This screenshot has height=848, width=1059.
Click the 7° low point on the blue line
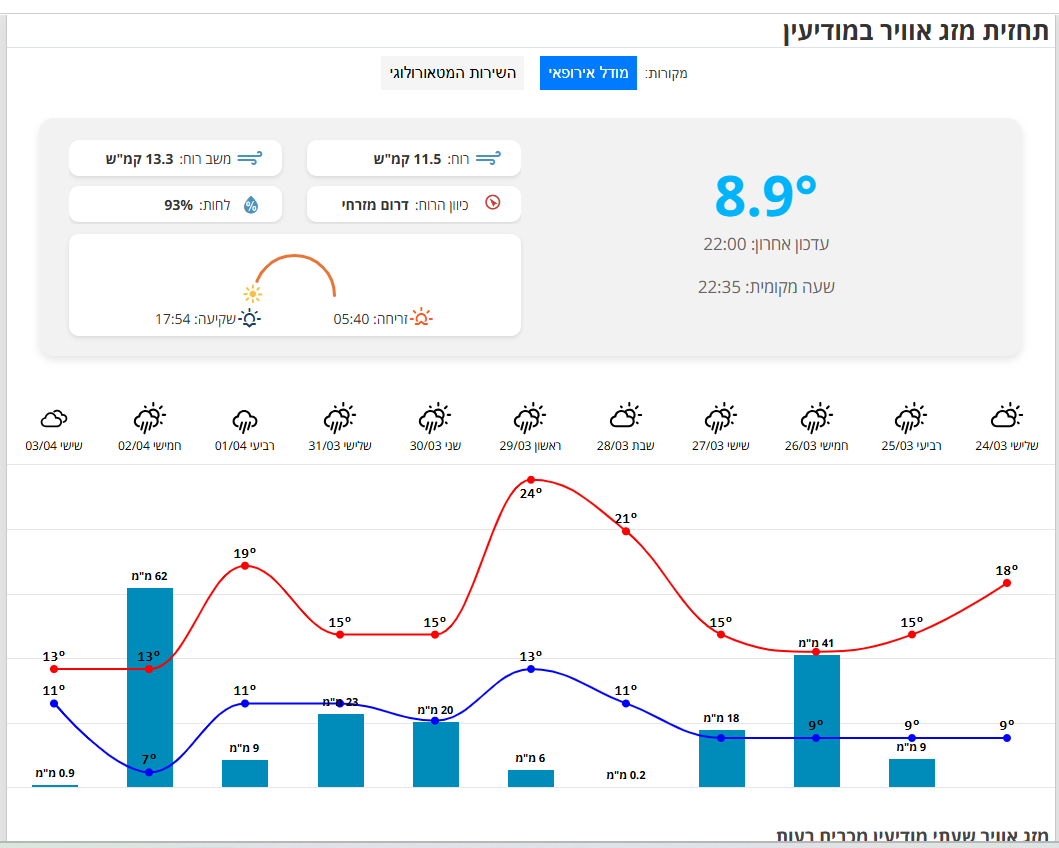coord(148,770)
